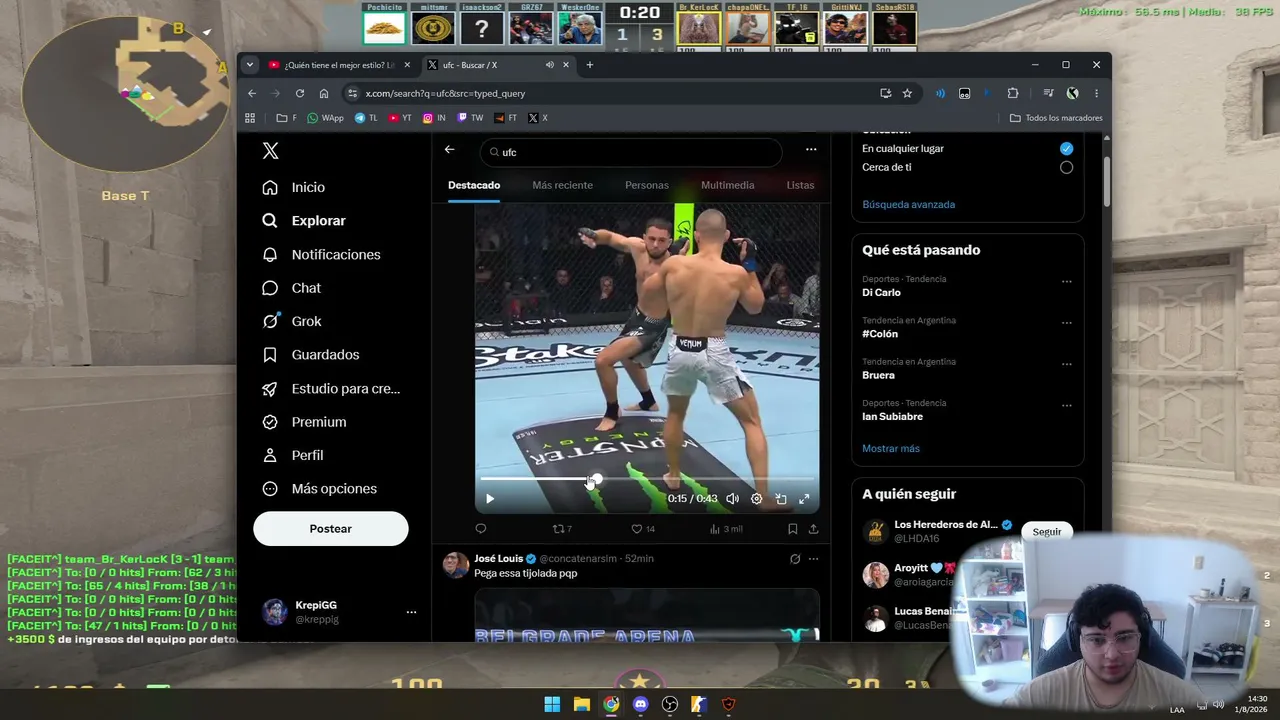Open Chrome extensions puzzle icon
1280x720 pixels.
1013,93
